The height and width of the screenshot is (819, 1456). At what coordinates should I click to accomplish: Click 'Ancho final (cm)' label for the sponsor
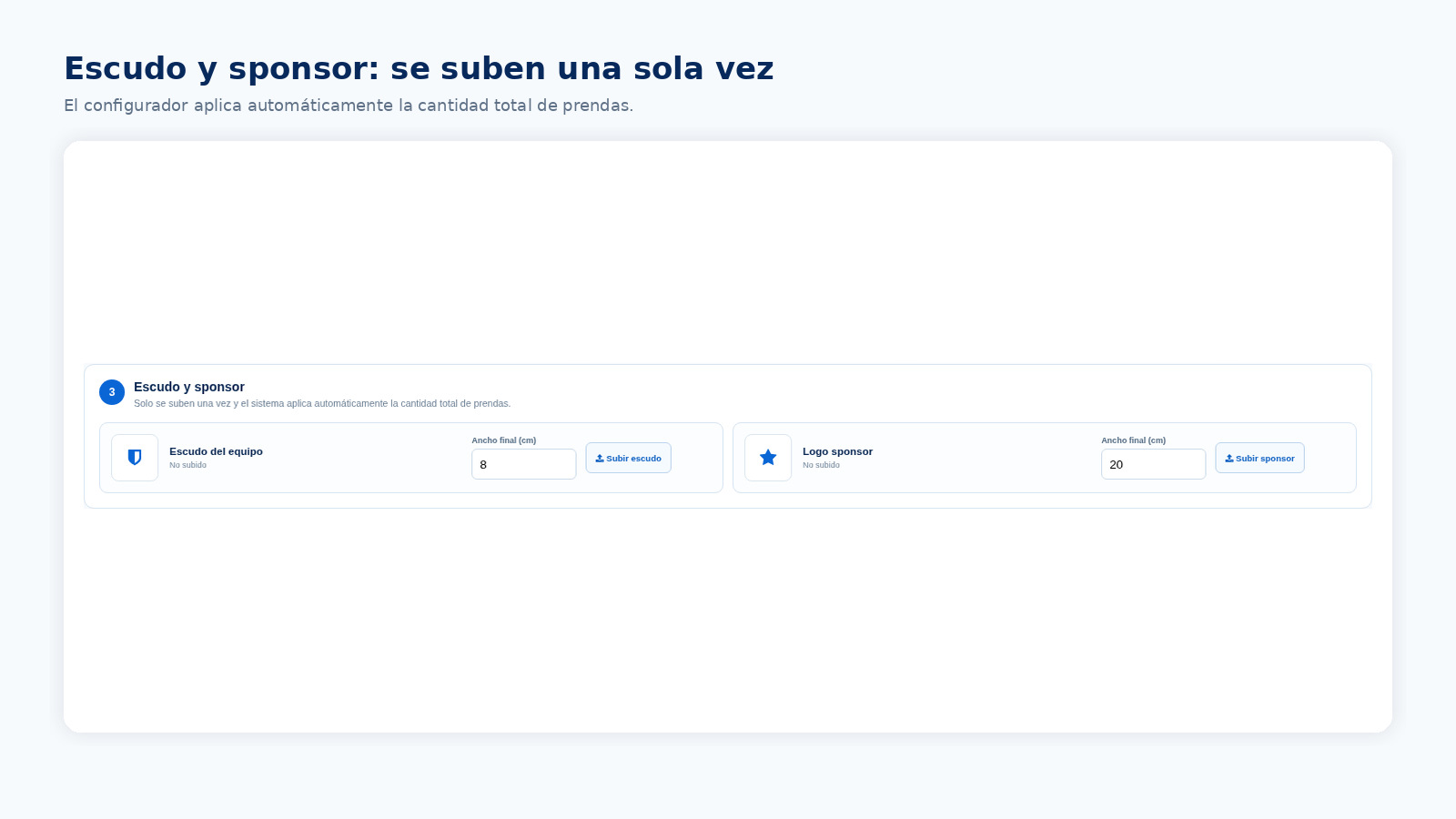click(1133, 440)
